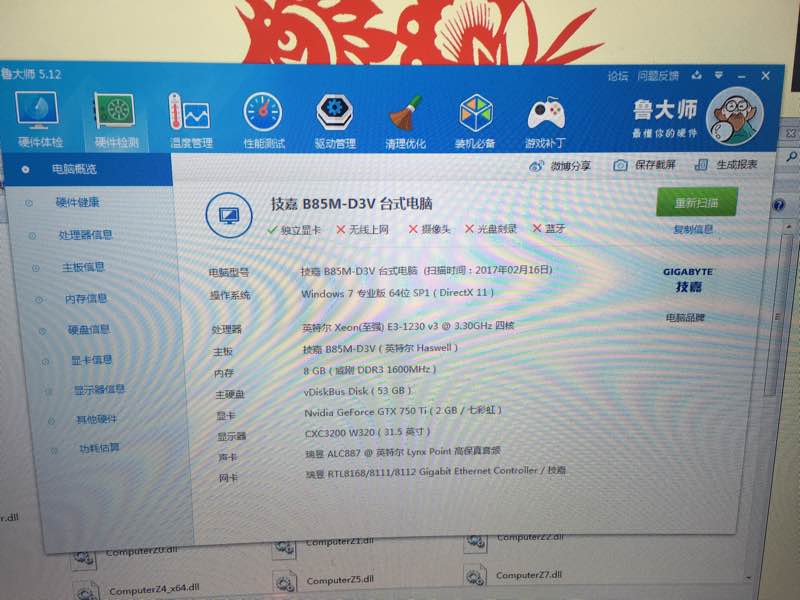Click the CXC3200 W320 monitor text
The height and width of the screenshot is (600, 800).
[367, 432]
